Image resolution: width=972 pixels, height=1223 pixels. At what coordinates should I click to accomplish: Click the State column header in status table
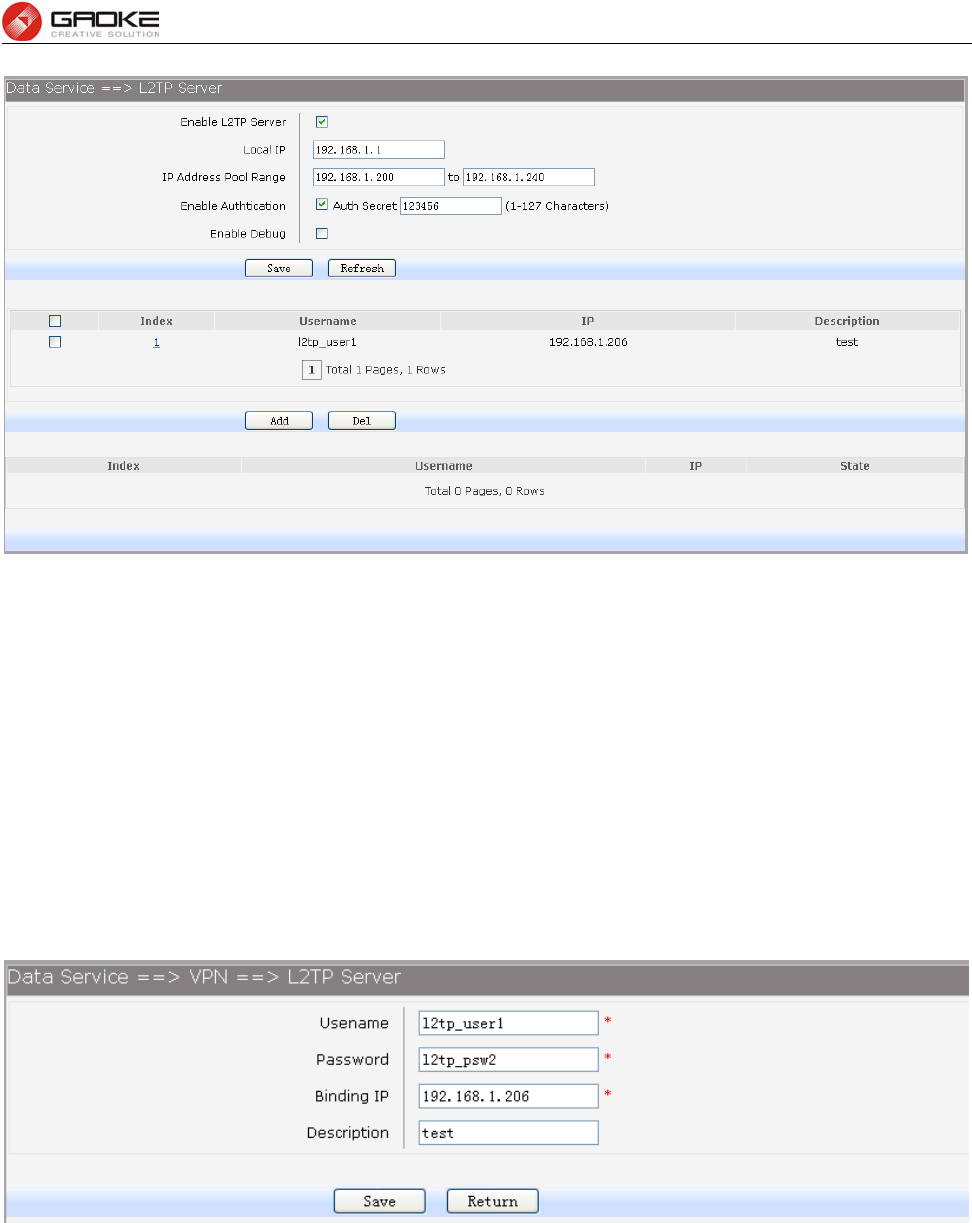click(x=855, y=466)
